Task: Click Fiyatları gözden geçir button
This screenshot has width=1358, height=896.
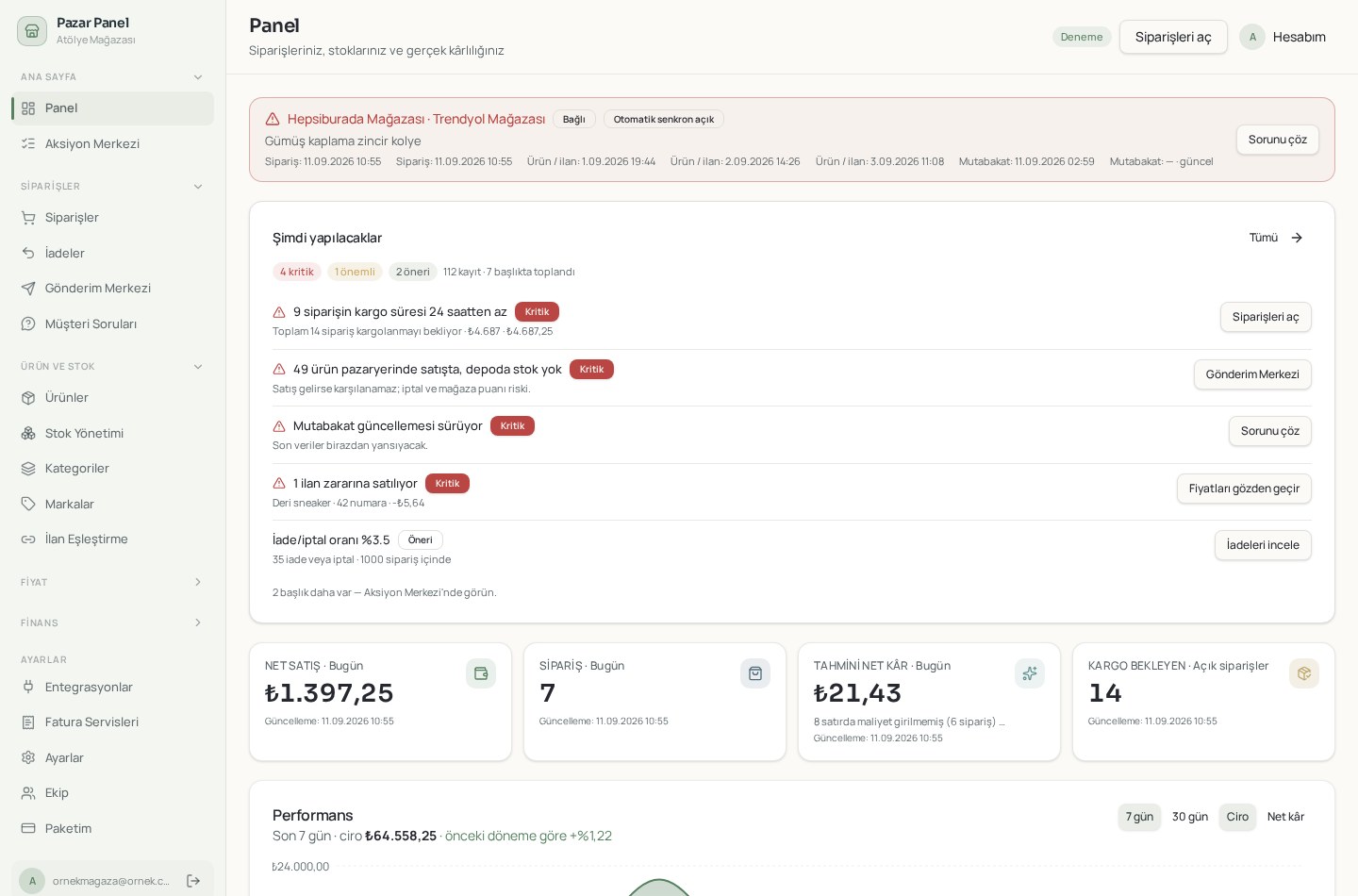Action: (x=1244, y=489)
